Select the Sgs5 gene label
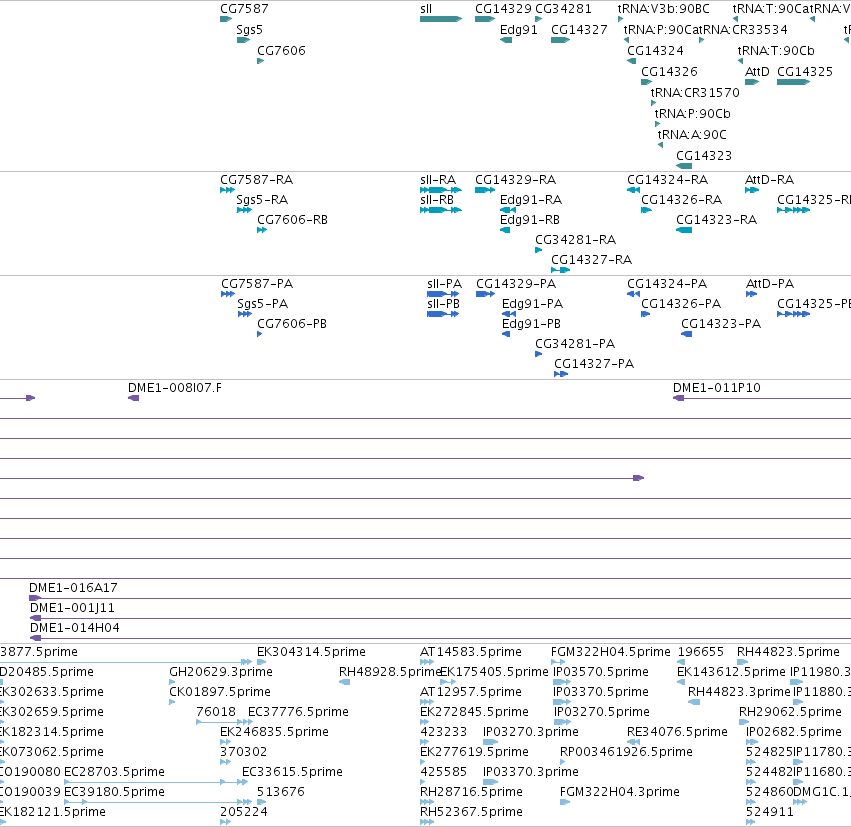This screenshot has width=851, height=827. pyautogui.click(x=250, y=30)
